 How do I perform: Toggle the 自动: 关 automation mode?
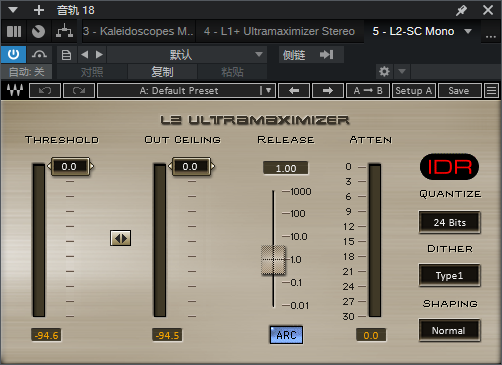[26, 72]
